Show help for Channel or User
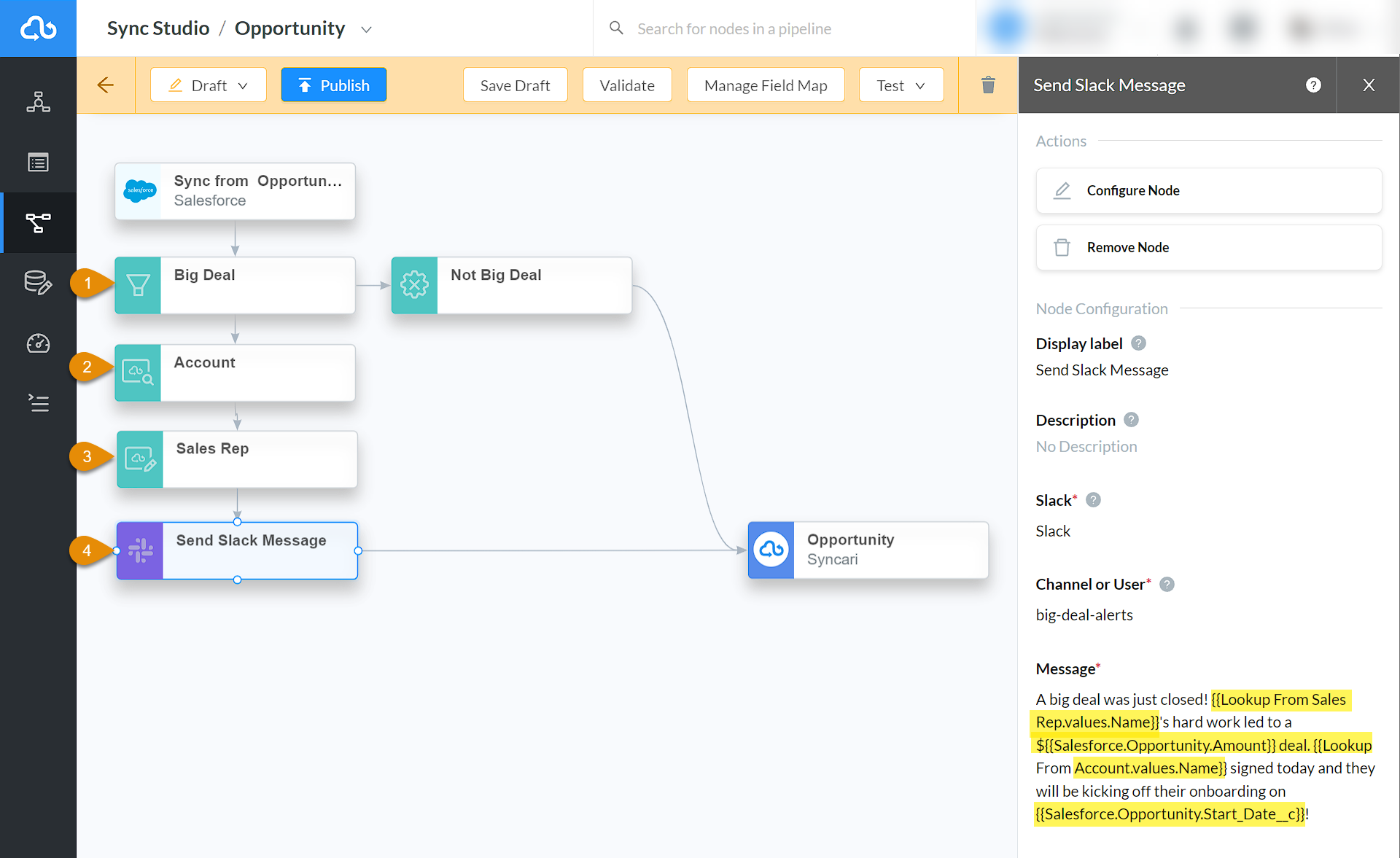This screenshot has height=858, width=1400. tap(1167, 585)
